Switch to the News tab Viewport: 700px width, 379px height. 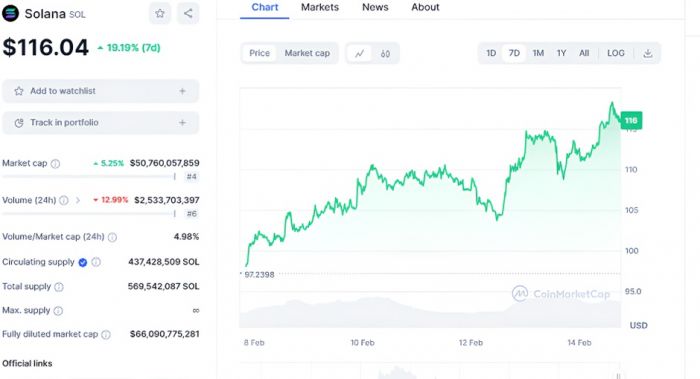pos(375,7)
